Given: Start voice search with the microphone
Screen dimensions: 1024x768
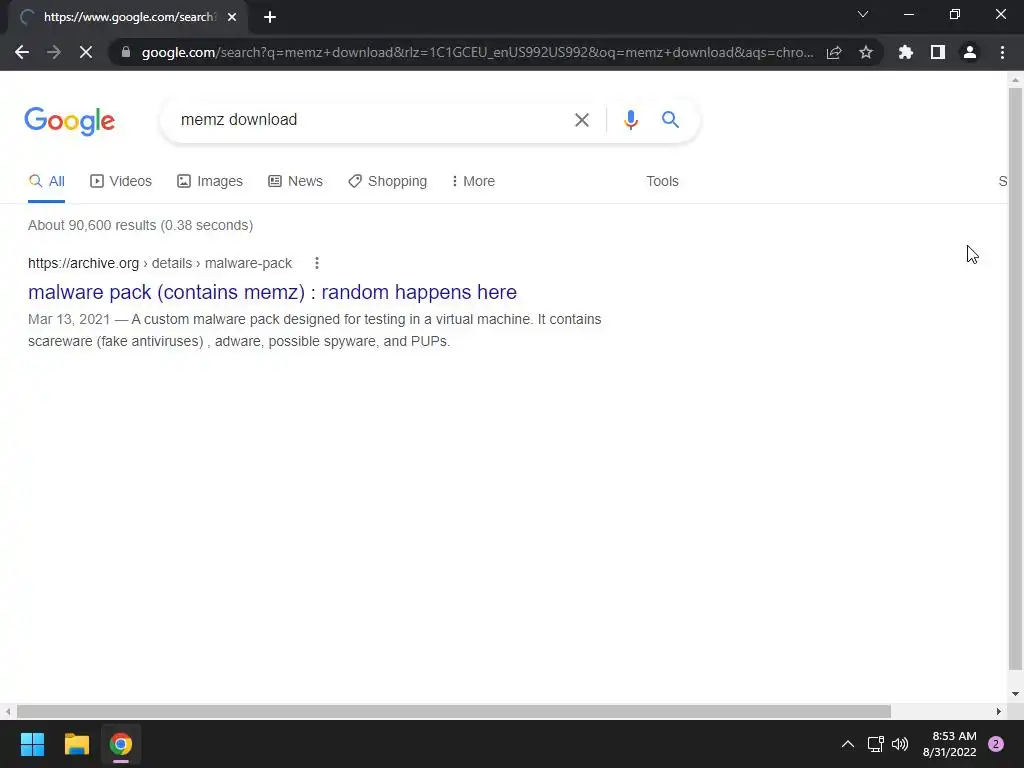Looking at the screenshot, I should tap(630, 120).
